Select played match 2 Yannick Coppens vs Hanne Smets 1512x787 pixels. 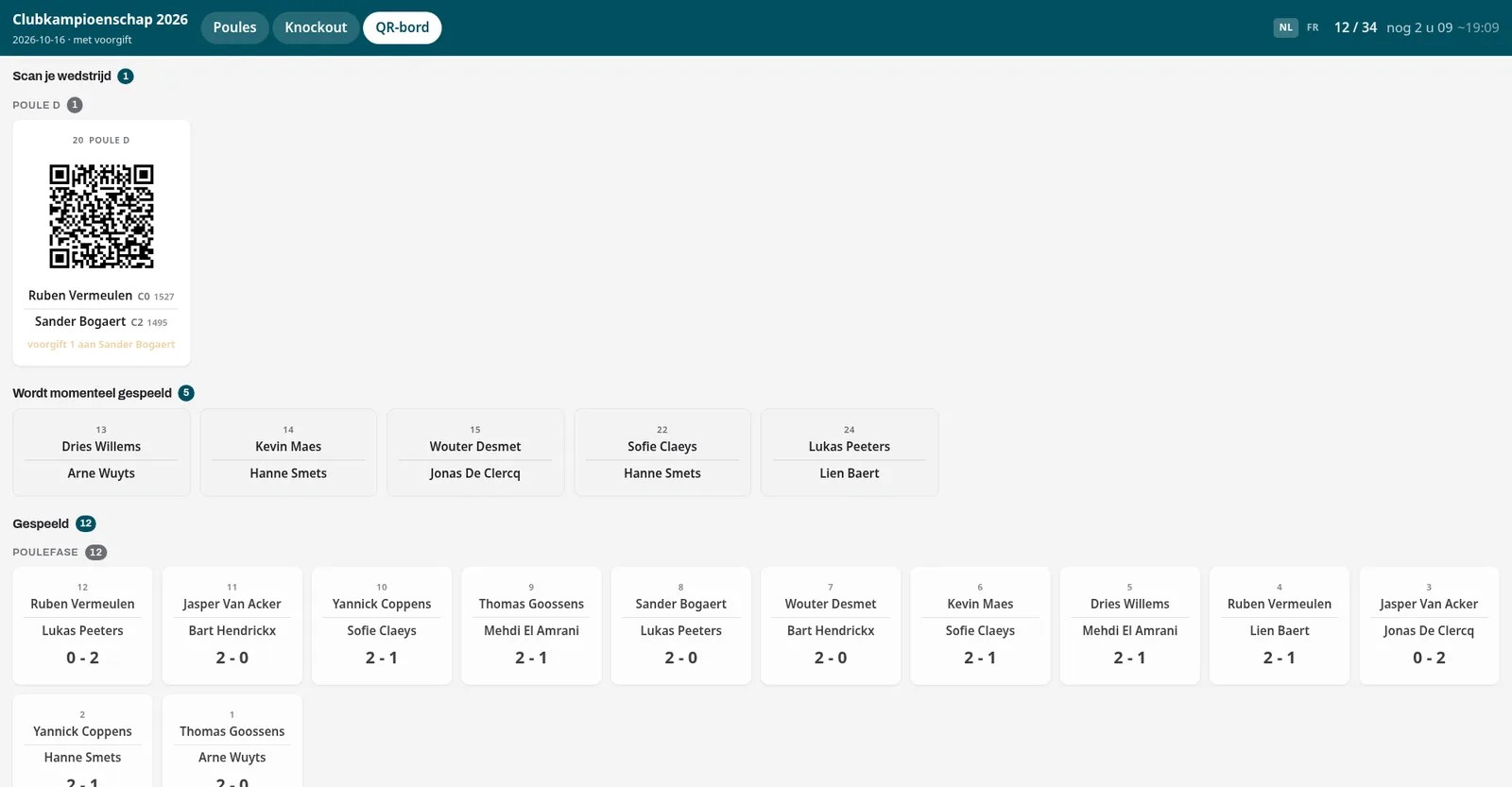(82, 742)
